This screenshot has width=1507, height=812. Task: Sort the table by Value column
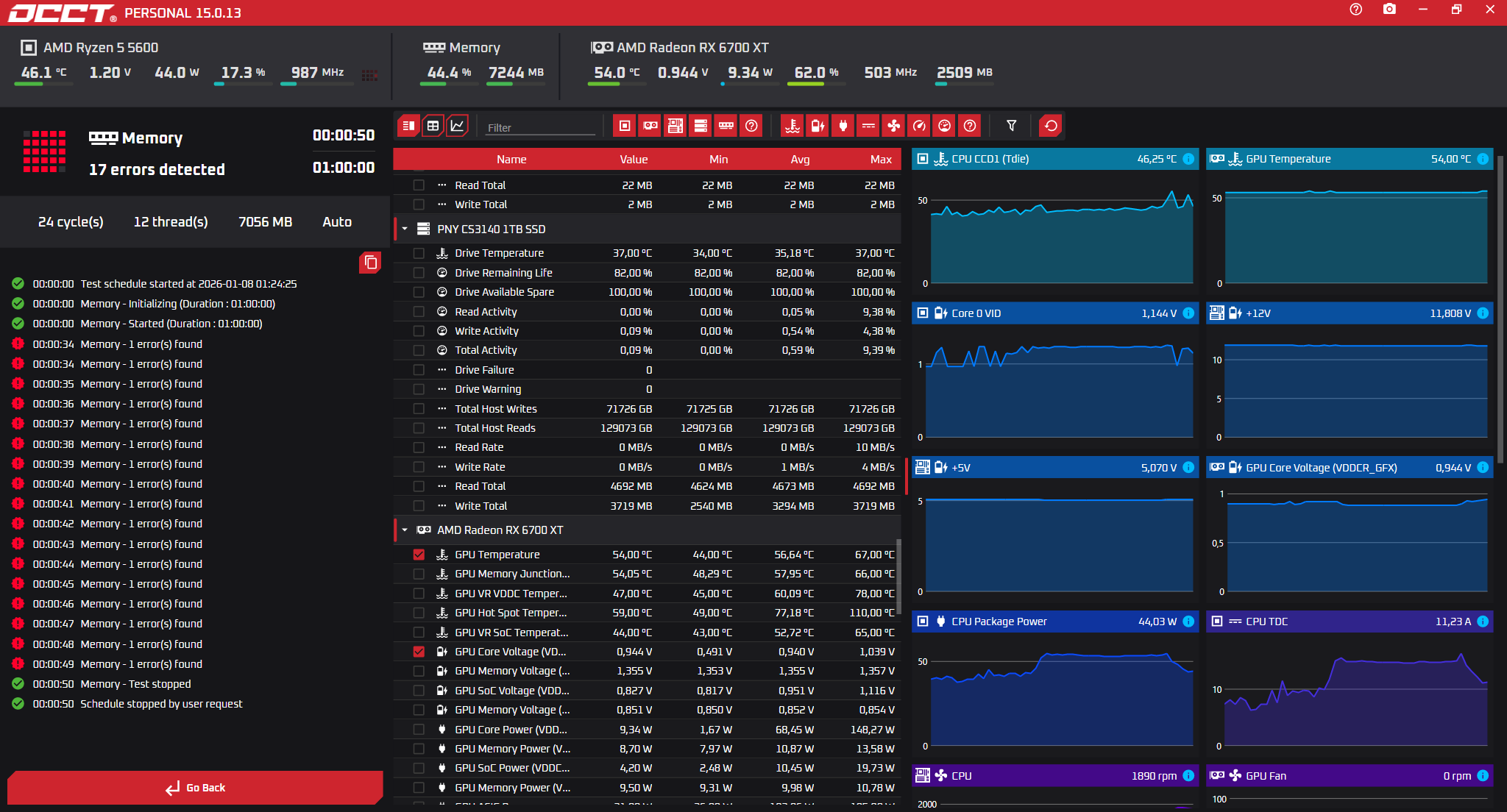634,160
